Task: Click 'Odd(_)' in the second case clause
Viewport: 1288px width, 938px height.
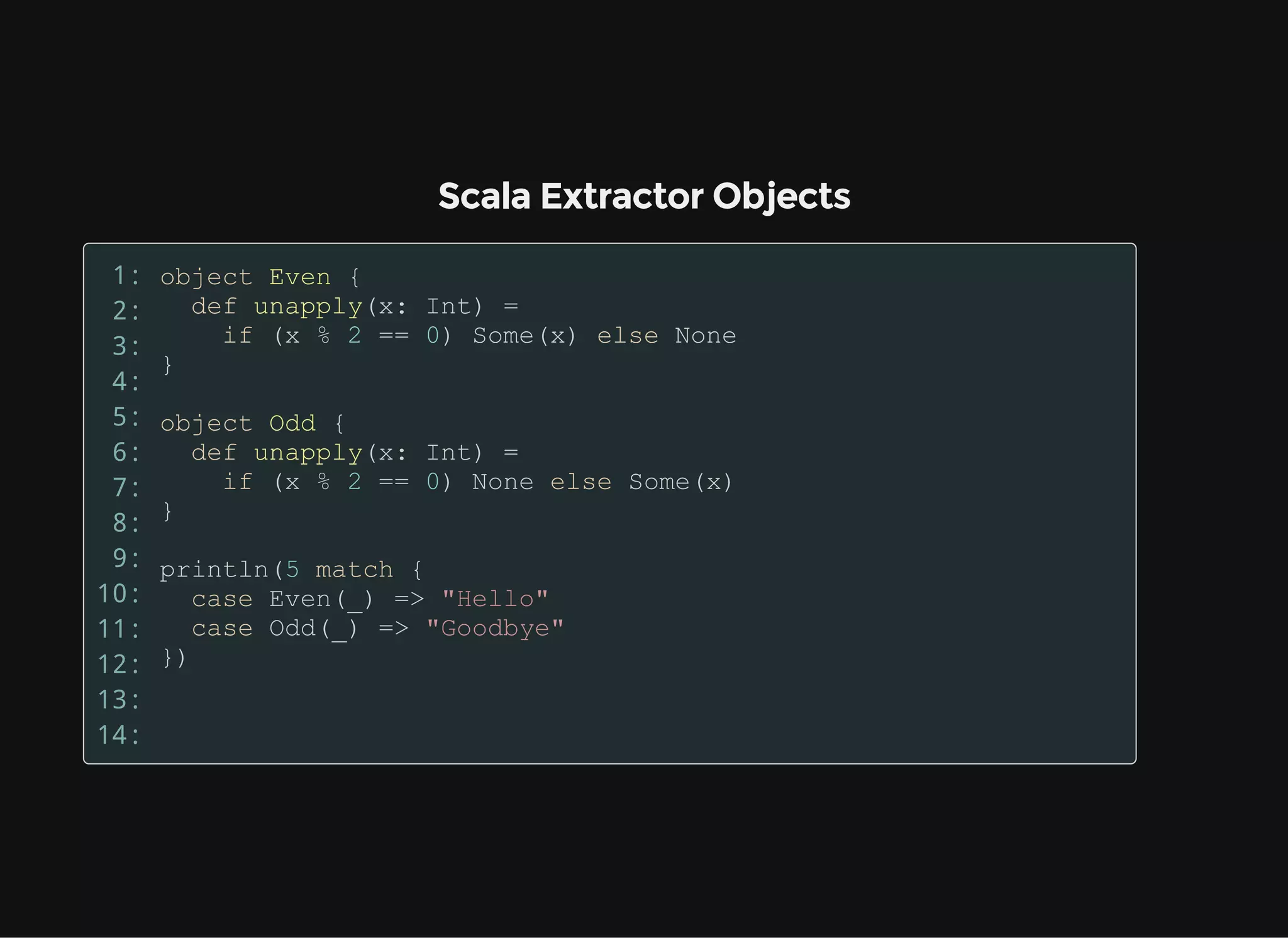Action: 313,629
